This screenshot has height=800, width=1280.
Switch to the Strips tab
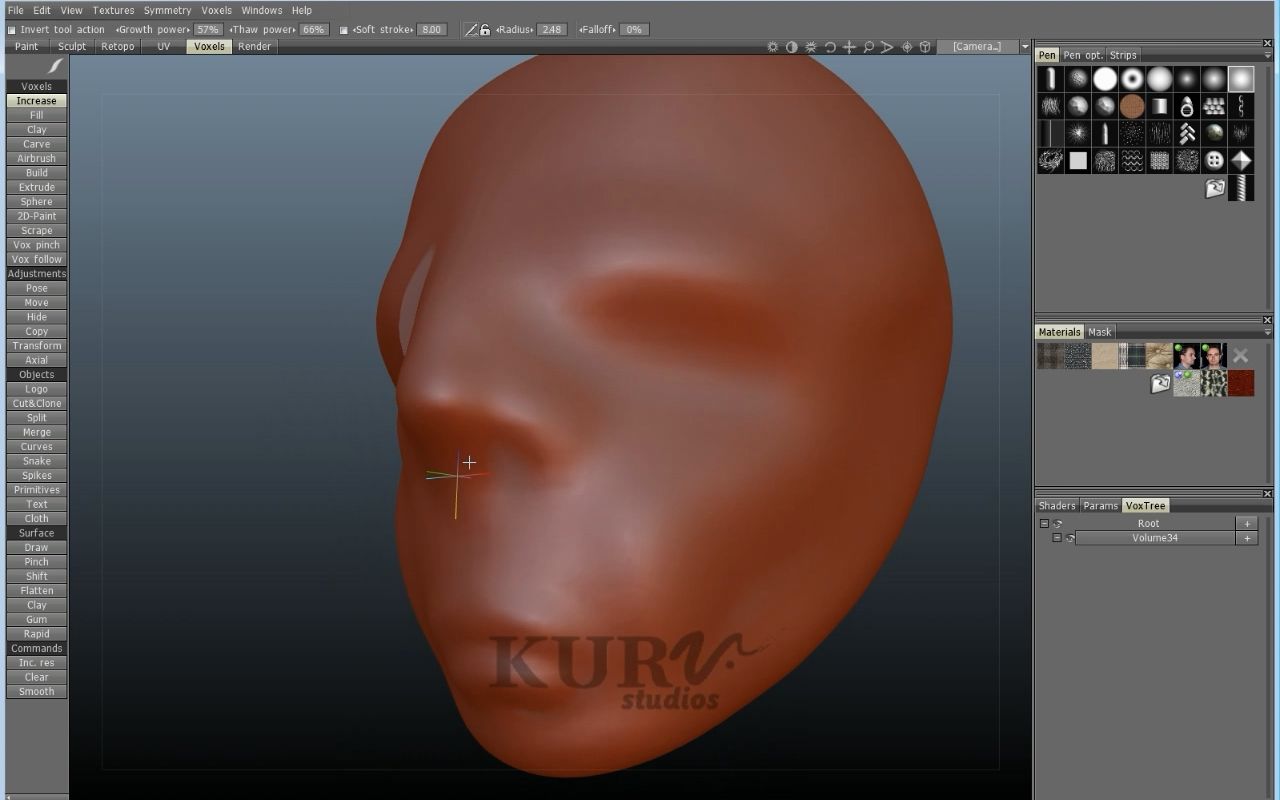(x=1123, y=56)
